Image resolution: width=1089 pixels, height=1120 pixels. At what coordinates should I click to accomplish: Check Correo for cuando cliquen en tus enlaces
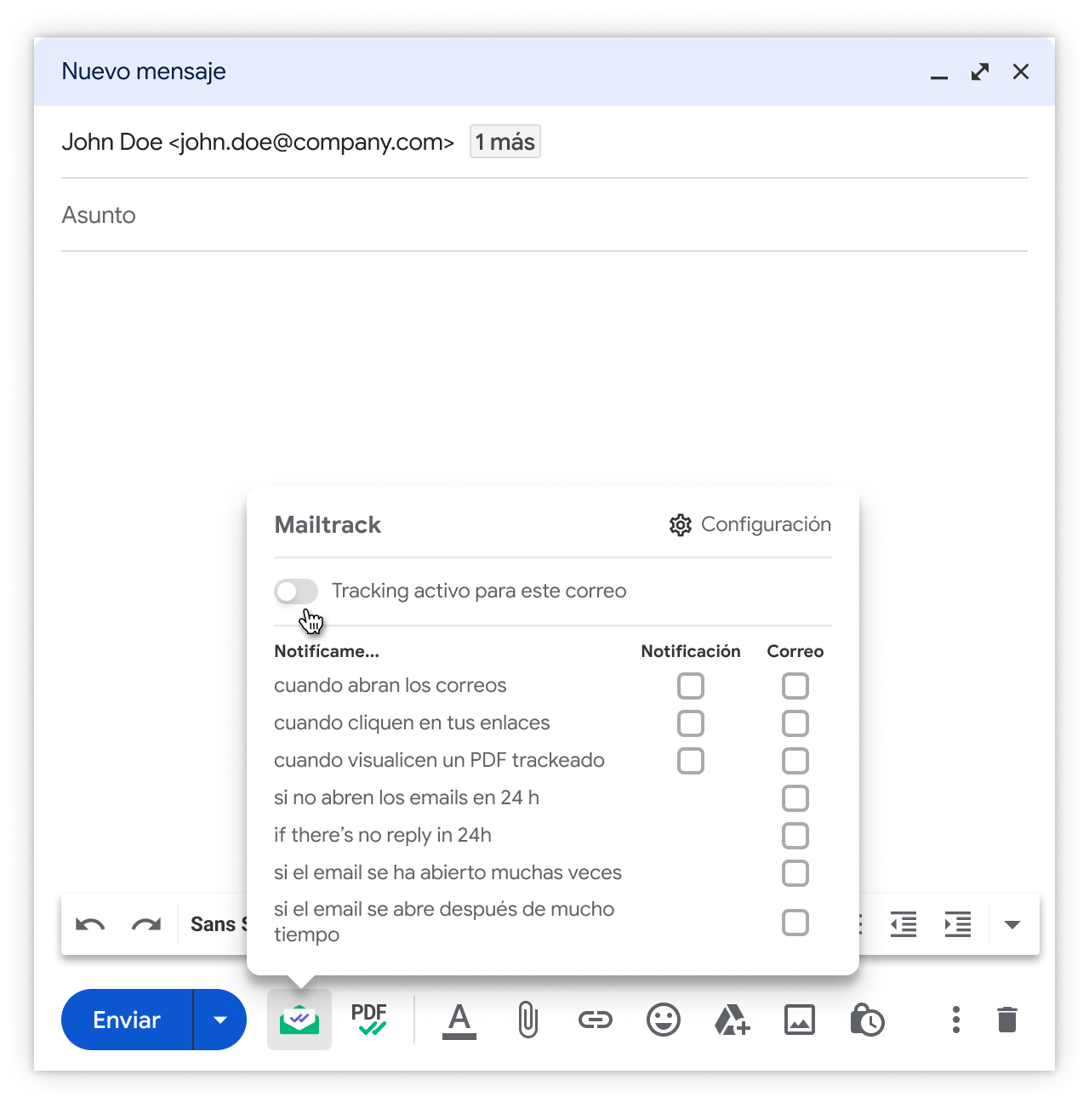click(795, 723)
